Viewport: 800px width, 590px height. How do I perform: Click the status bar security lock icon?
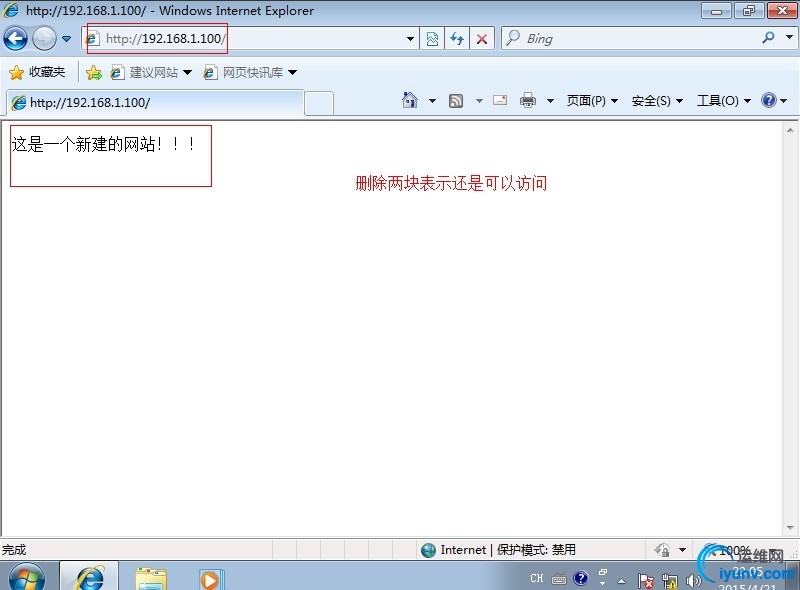point(662,550)
